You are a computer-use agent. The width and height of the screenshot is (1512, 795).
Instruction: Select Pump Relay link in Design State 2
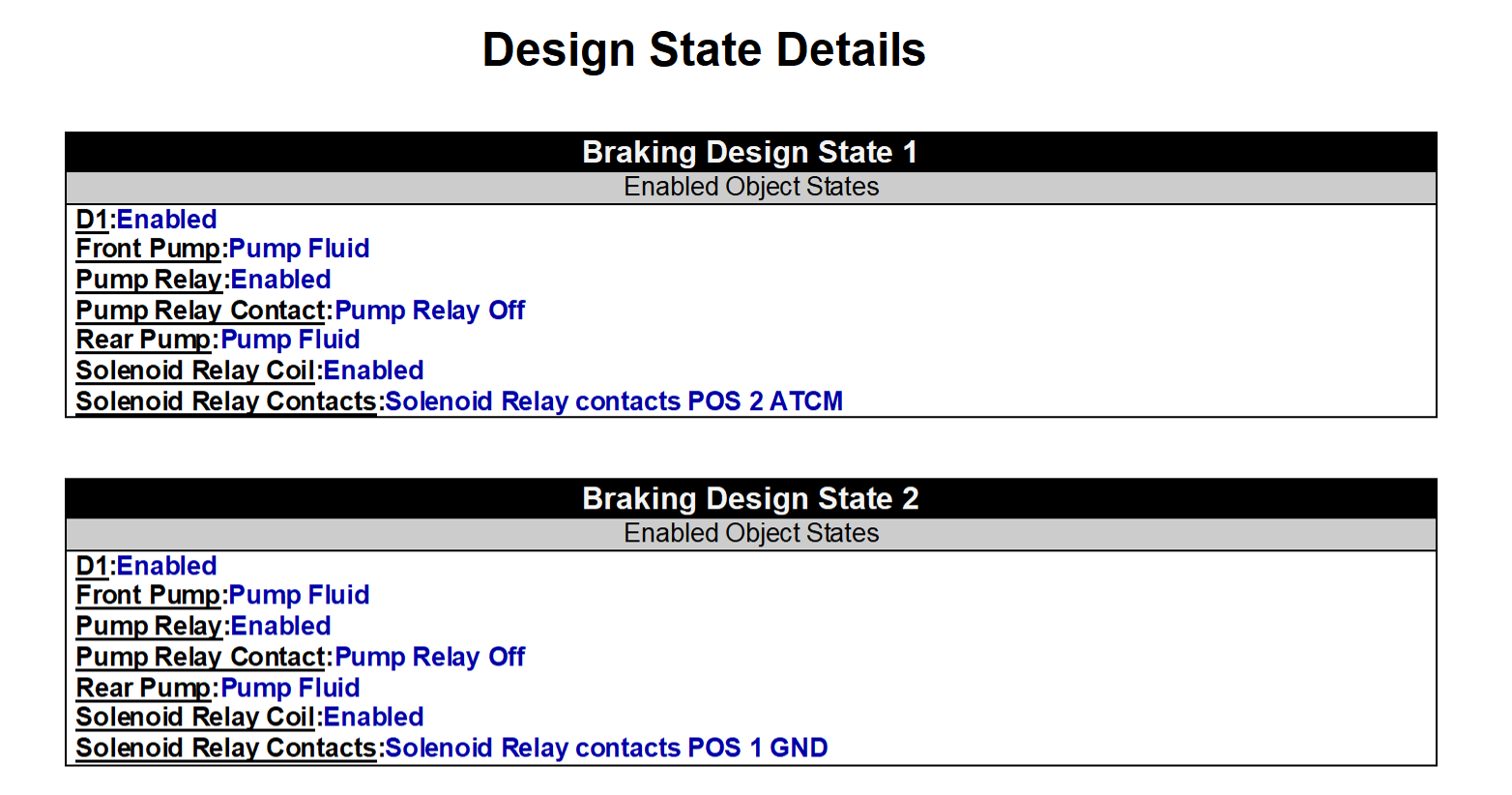pos(150,626)
